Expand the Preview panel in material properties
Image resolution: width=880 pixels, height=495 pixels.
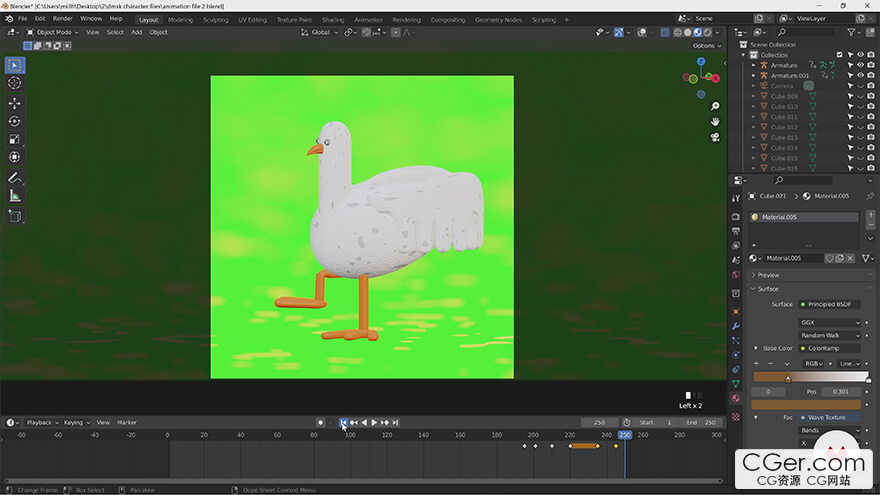coord(768,275)
